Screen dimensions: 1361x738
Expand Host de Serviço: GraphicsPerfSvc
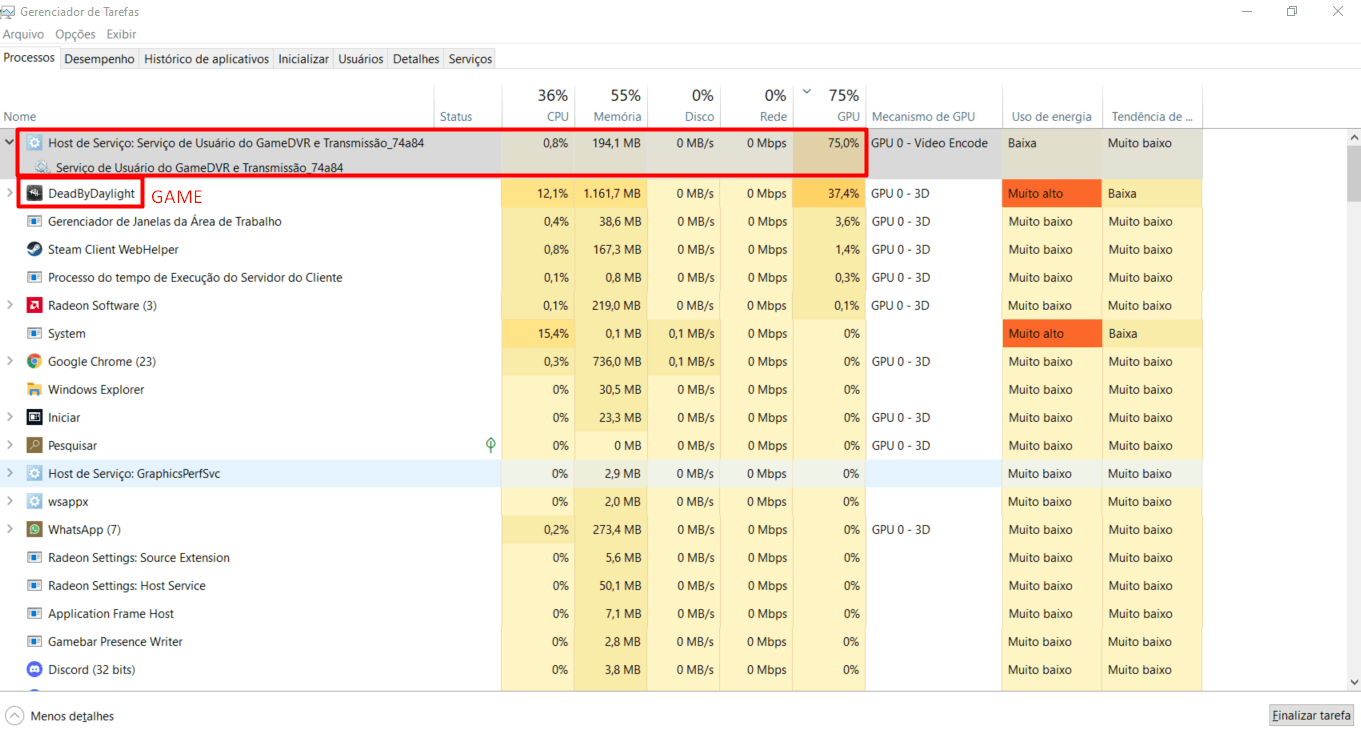tap(10, 473)
